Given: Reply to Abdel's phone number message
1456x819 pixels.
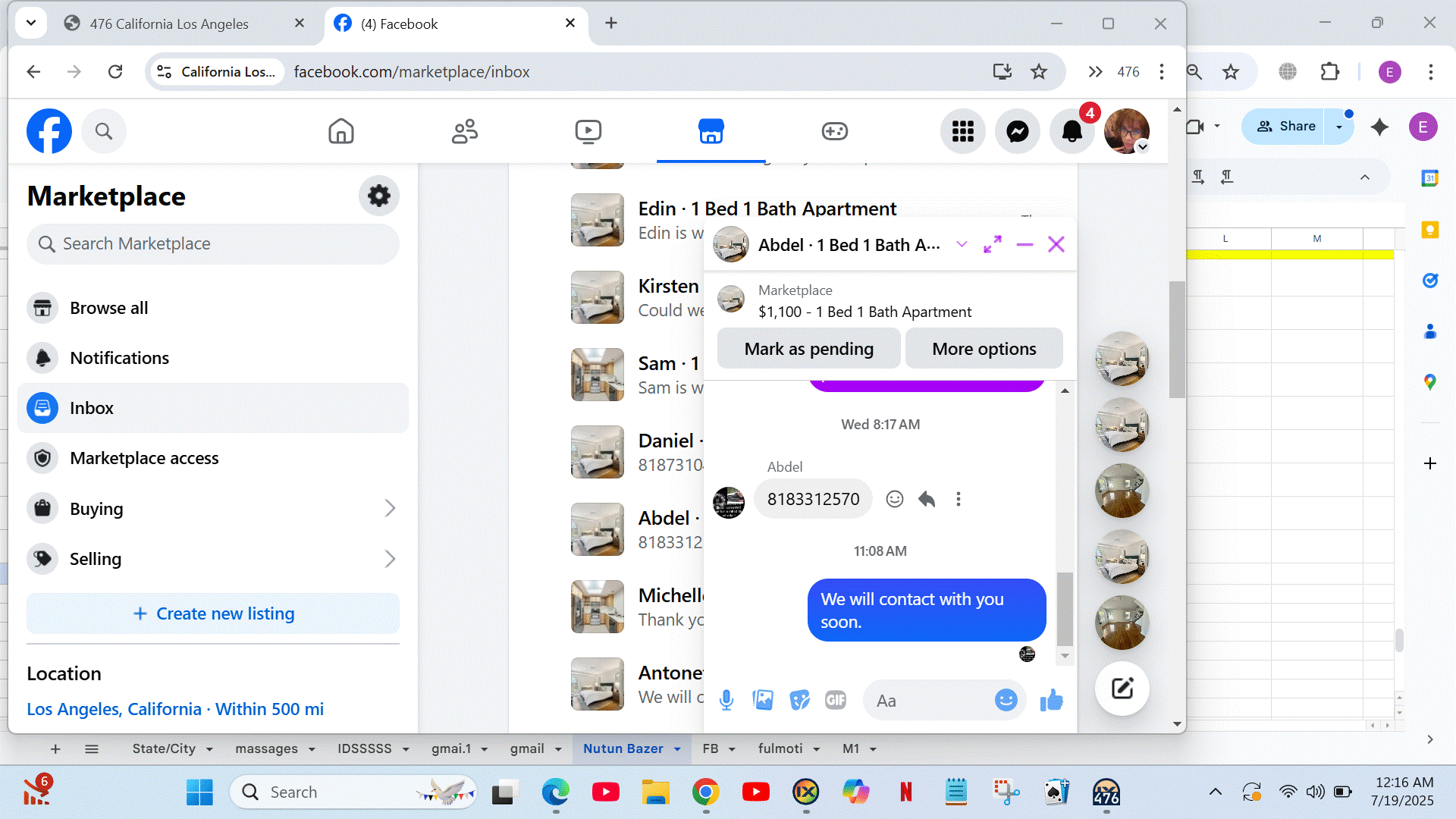Looking at the screenshot, I should [927, 499].
